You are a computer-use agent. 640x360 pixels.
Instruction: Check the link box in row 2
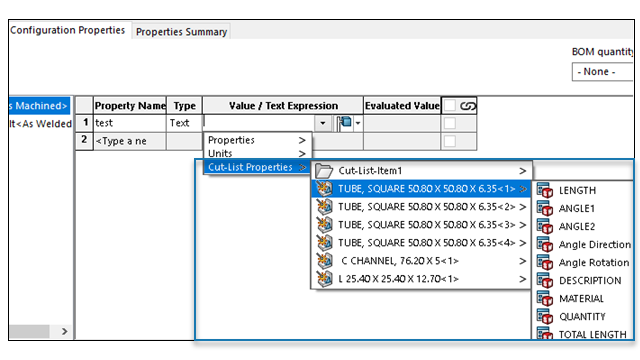(450, 141)
